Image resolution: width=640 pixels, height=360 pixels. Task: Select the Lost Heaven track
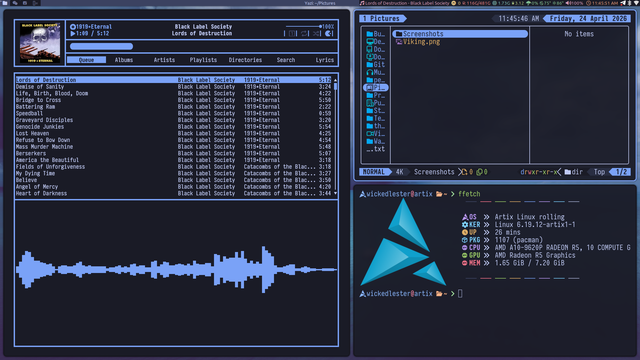tap(173, 133)
